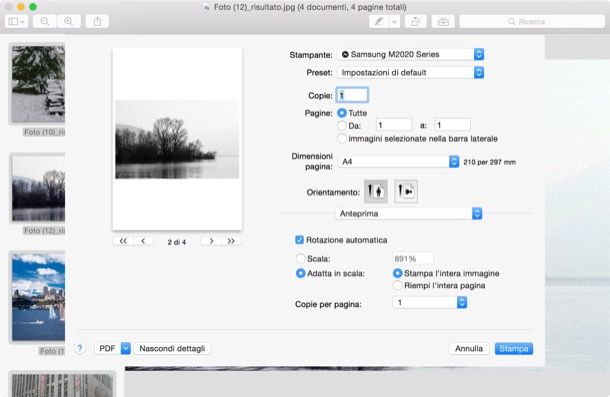
Task: Select the Tutte pages radio button
Action: (342, 113)
